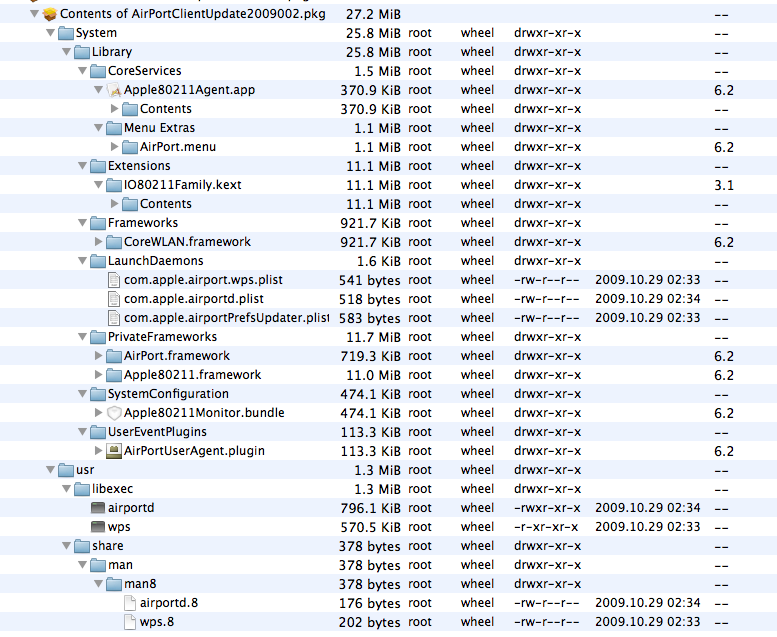The image size is (777, 637).
Task: Click the wps.8 document icon
Action: [130, 622]
